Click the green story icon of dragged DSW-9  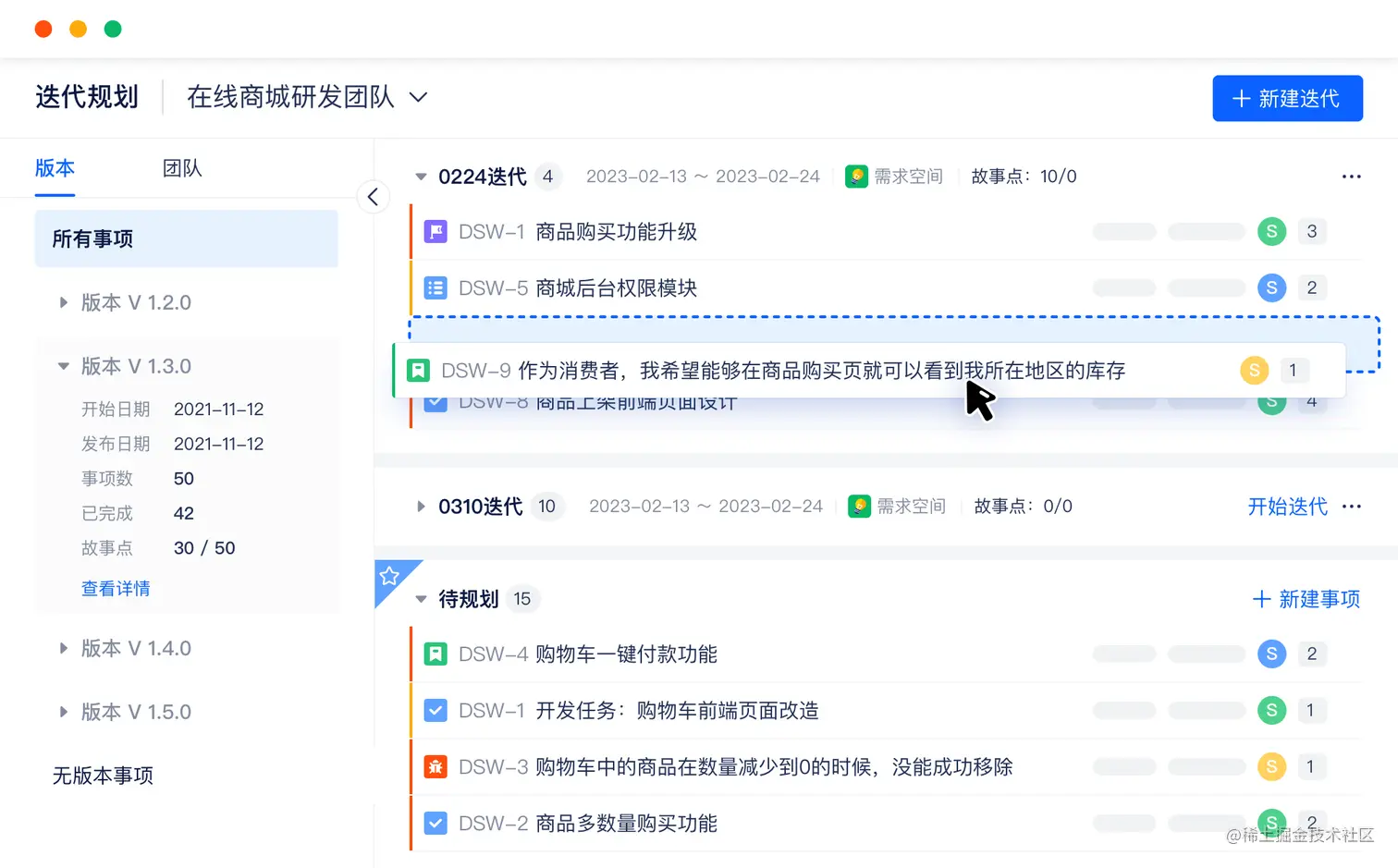tap(418, 371)
